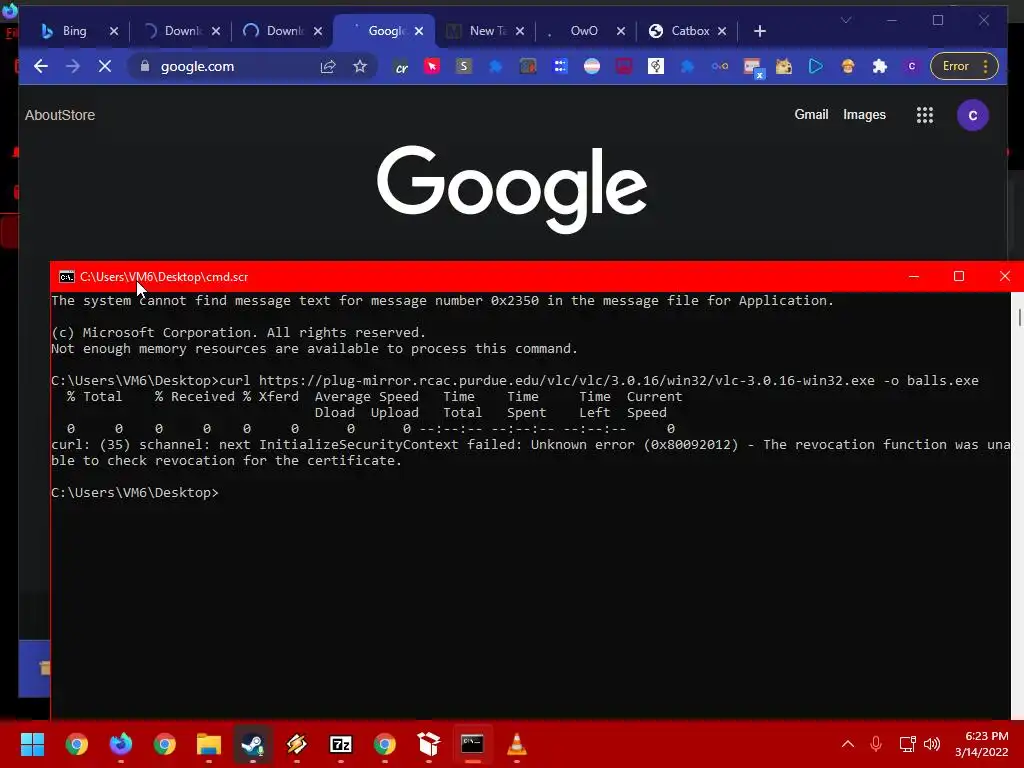Open the blue play-triangle extension
Image resolution: width=1024 pixels, height=768 pixels.
(x=816, y=66)
